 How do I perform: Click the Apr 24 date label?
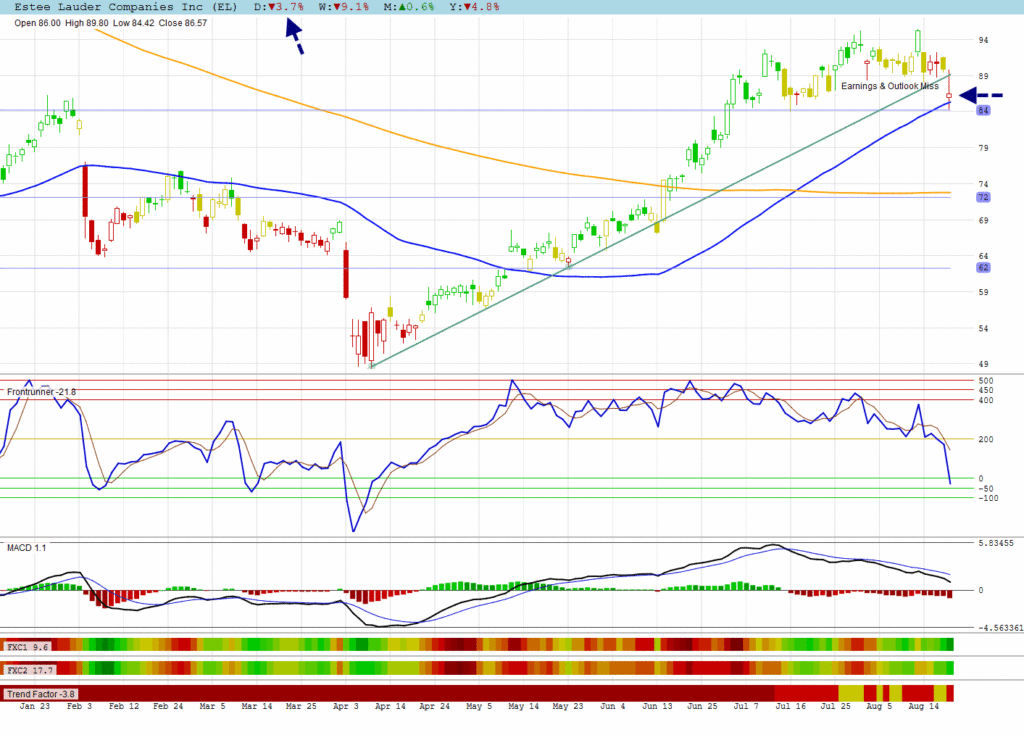434,706
